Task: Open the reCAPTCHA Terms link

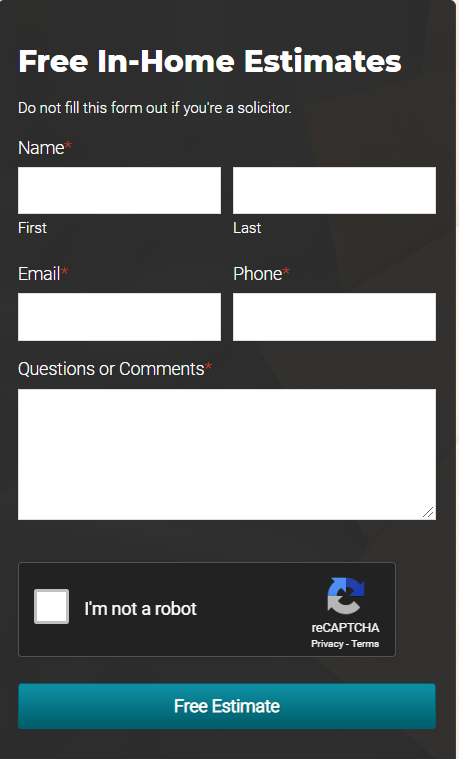Action: pos(365,644)
